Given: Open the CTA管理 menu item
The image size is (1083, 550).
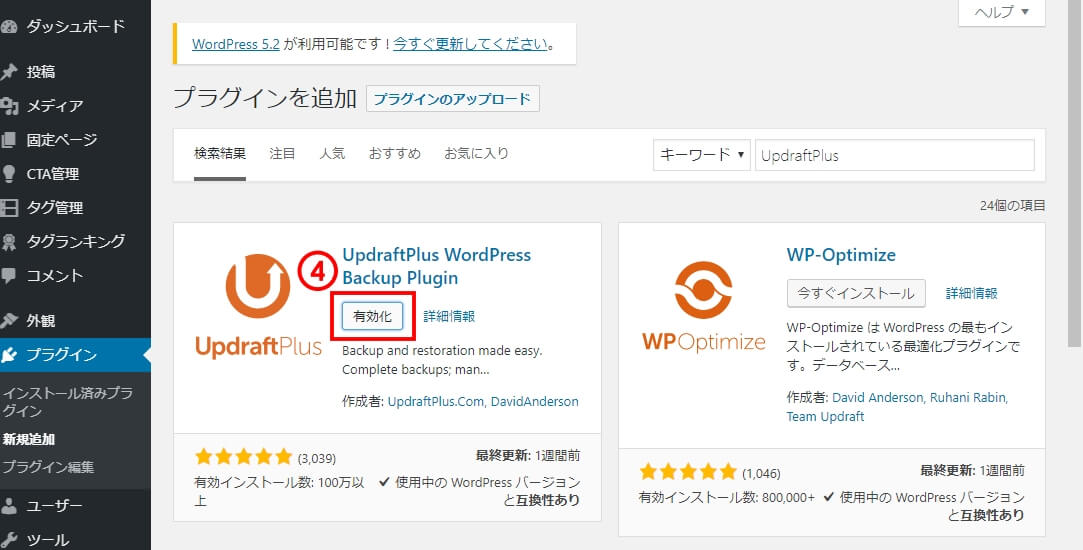Looking at the screenshot, I should pos(52,173).
